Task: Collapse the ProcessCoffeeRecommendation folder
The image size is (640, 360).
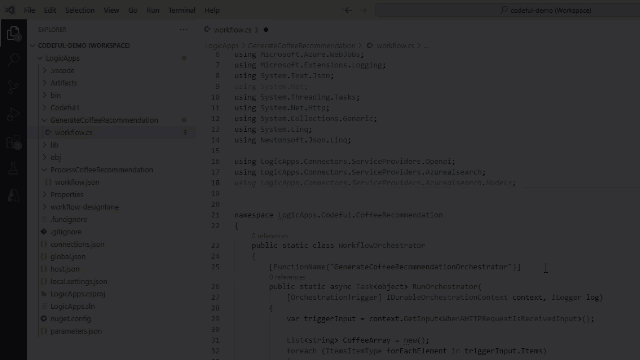Action: pos(102,170)
